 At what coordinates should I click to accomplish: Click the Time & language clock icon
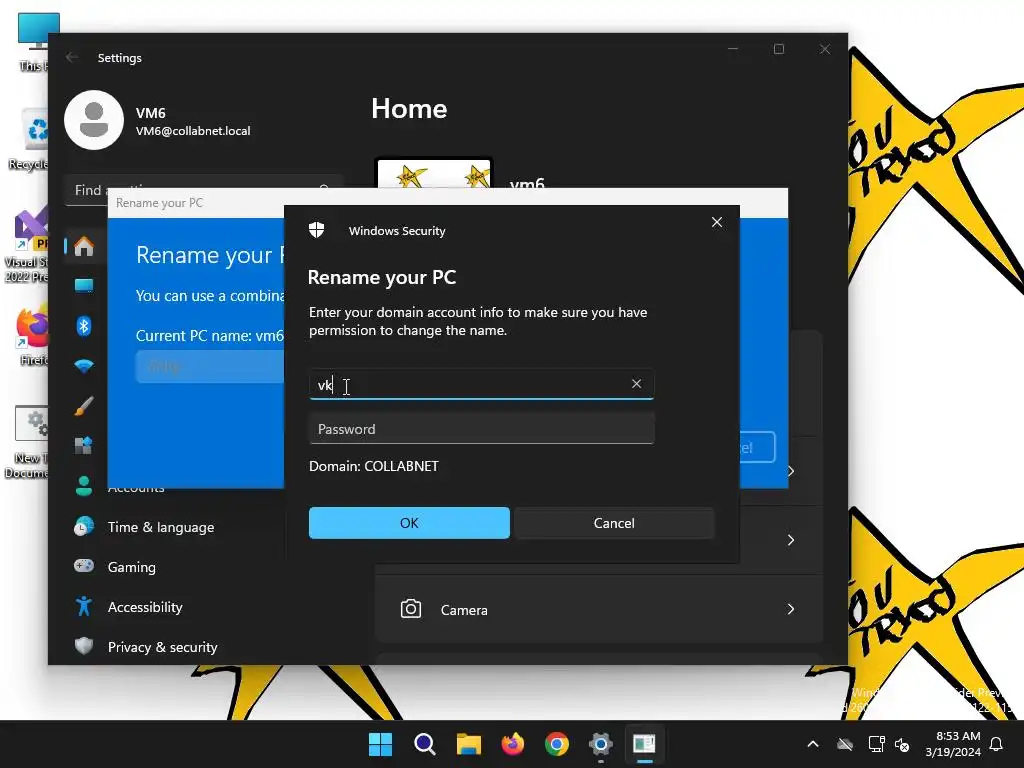tap(84, 526)
